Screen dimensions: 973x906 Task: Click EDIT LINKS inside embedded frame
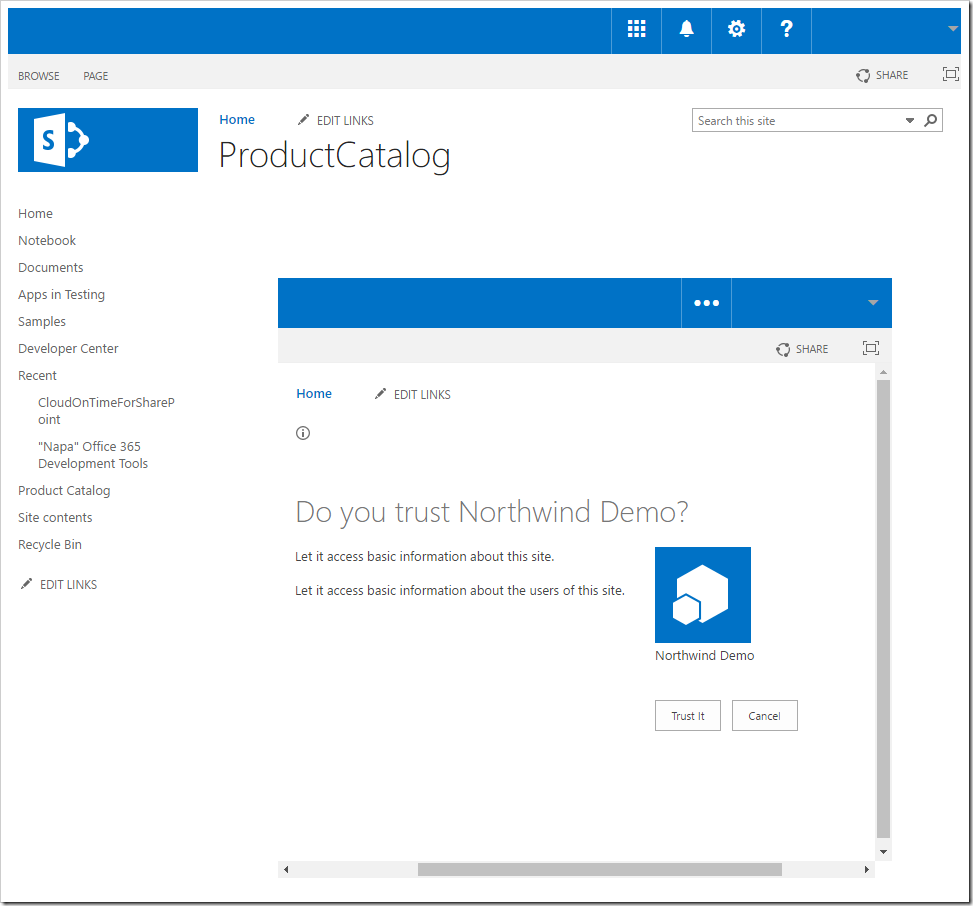point(422,395)
